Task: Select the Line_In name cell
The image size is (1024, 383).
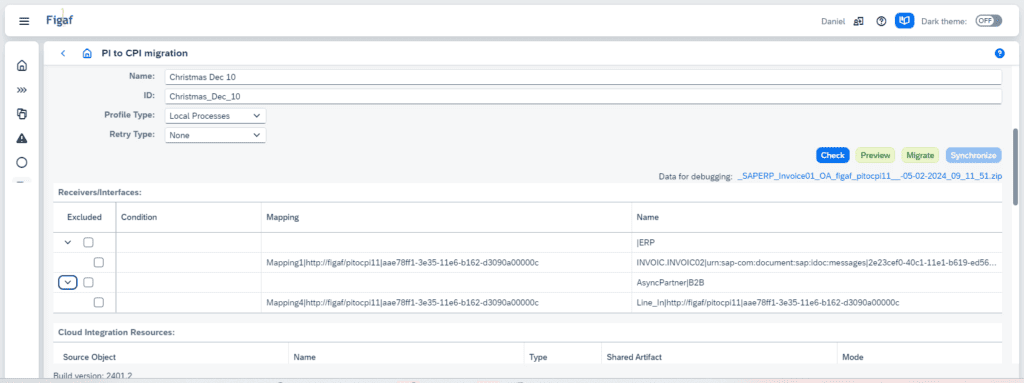Action: coord(817,303)
